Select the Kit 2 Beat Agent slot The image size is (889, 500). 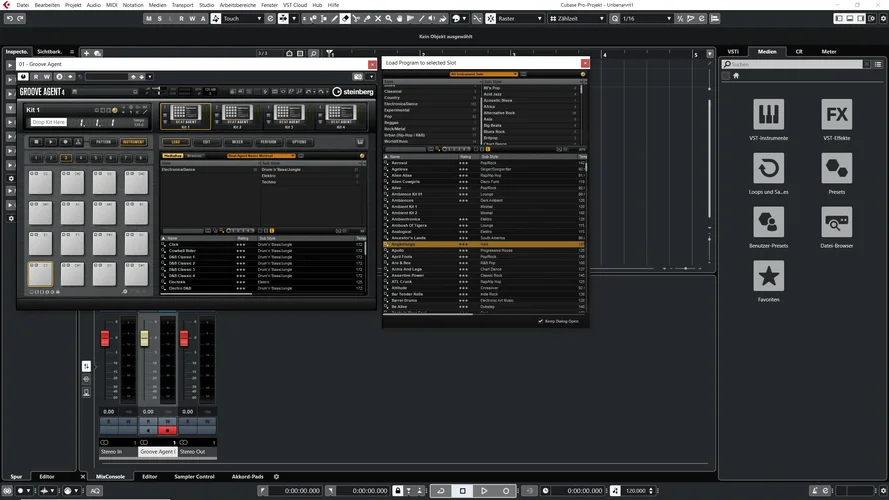[x=237, y=116]
